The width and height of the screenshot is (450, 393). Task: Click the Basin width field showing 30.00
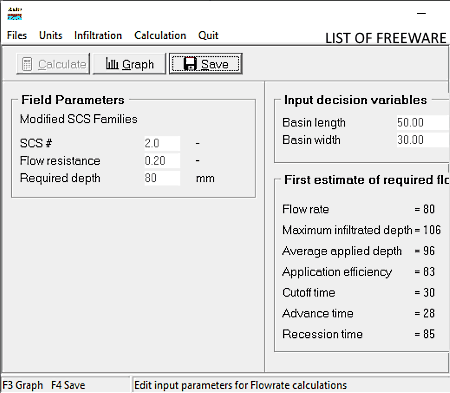pyautogui.click(x=423, y=140)
